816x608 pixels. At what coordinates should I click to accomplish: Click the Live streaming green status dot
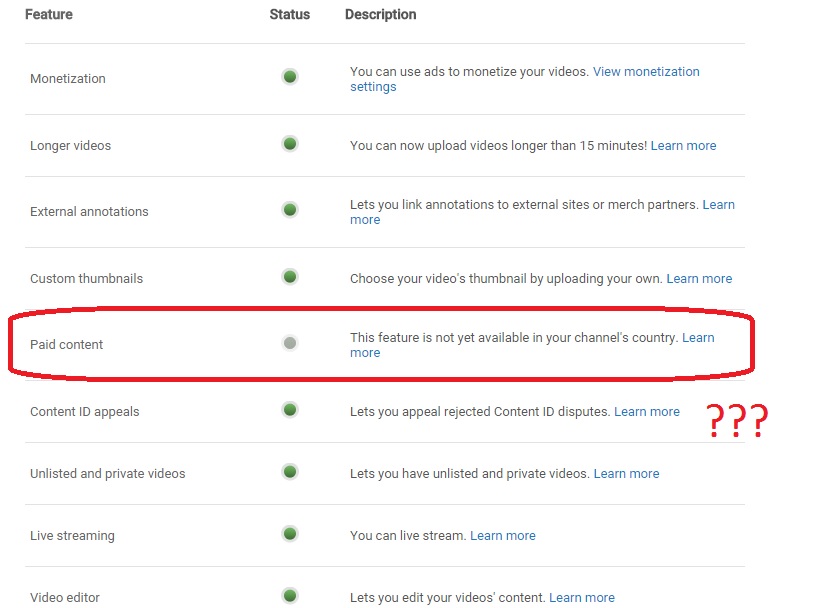(290, 534)
